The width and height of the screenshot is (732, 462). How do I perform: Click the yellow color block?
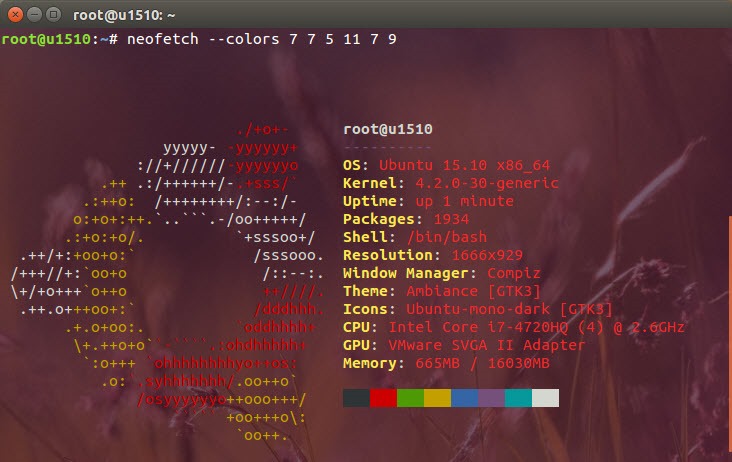click(437, 398)
